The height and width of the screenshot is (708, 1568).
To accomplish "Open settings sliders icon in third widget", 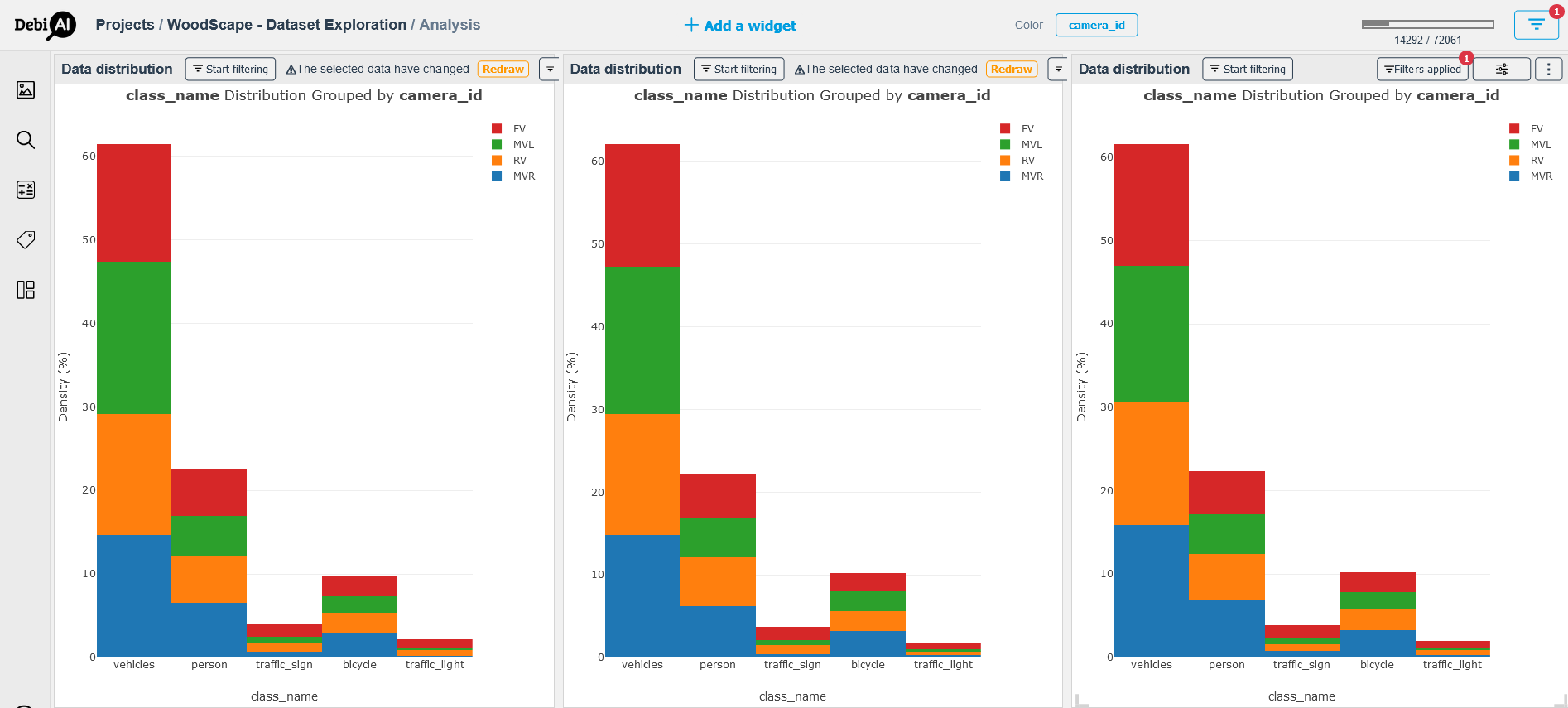I will [1501, 69].
